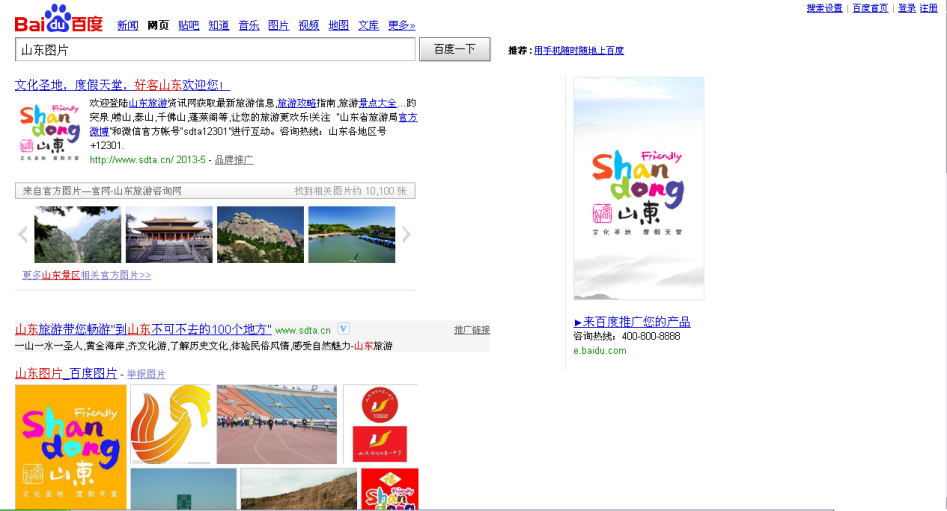Click the 来自官方图片 source bar
The width and height of the screenshot is (947, 511).
pos(215,191)
